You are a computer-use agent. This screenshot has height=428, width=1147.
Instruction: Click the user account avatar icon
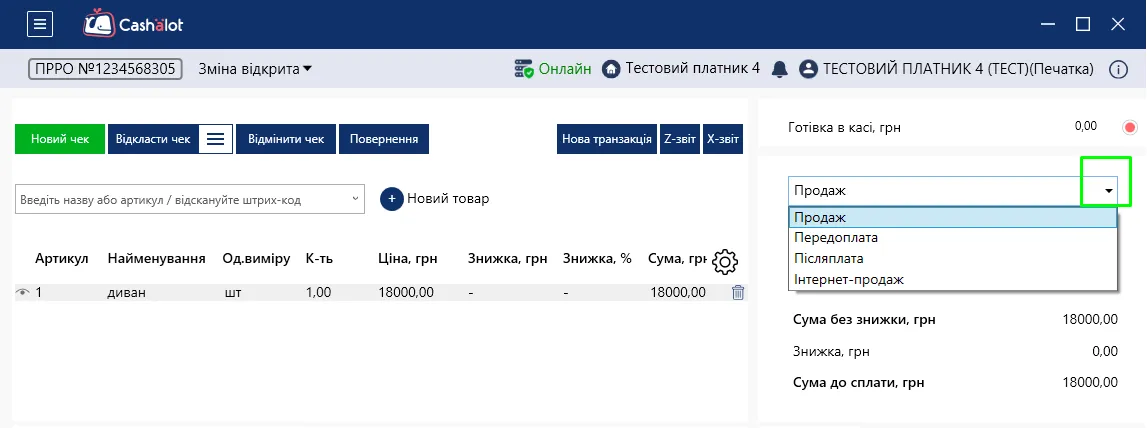808,70
